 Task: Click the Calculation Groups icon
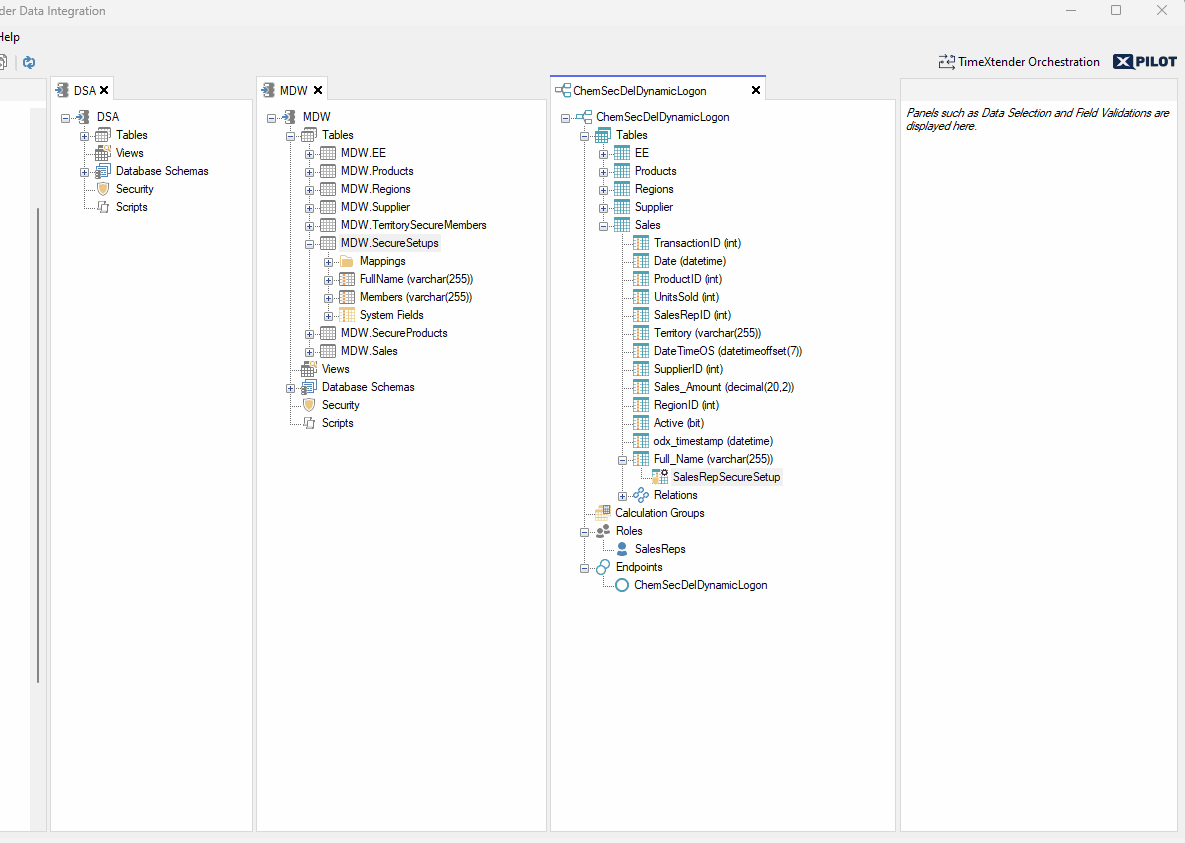point(602,513)
